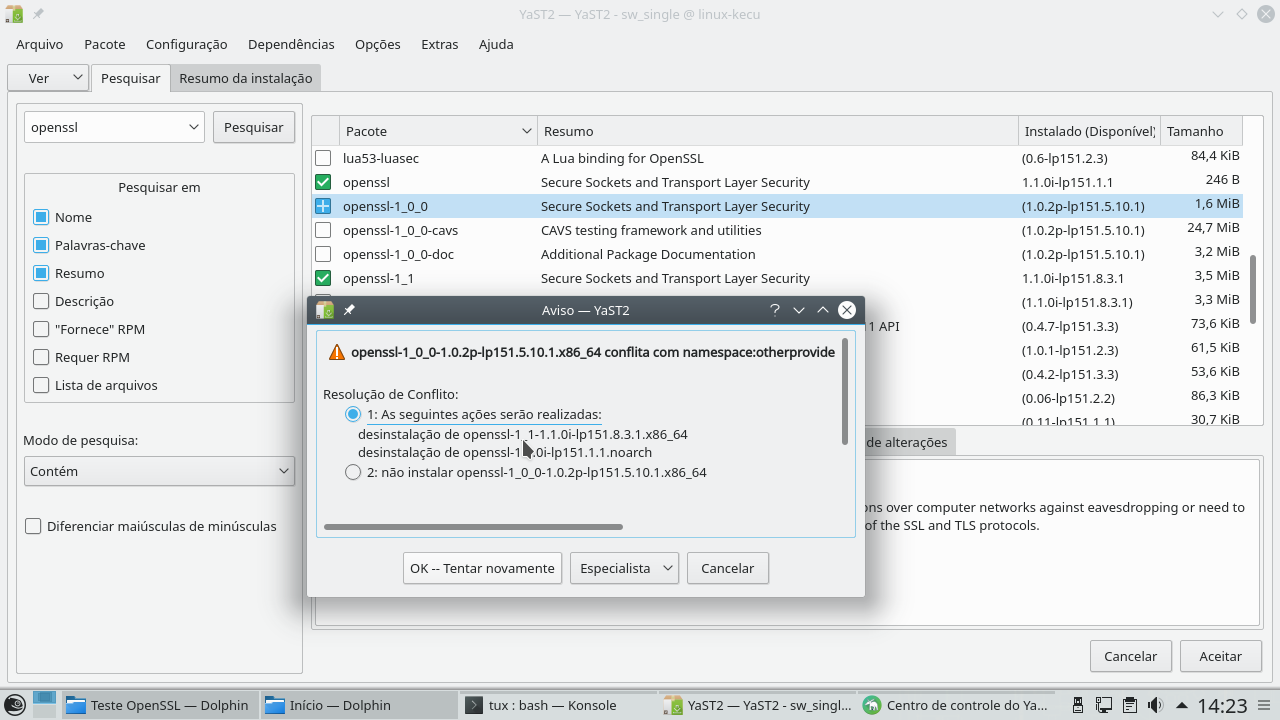Switch to the tux bash Konsole taskbar entry
Viewport: 1280px width, 720px height.
559,705
